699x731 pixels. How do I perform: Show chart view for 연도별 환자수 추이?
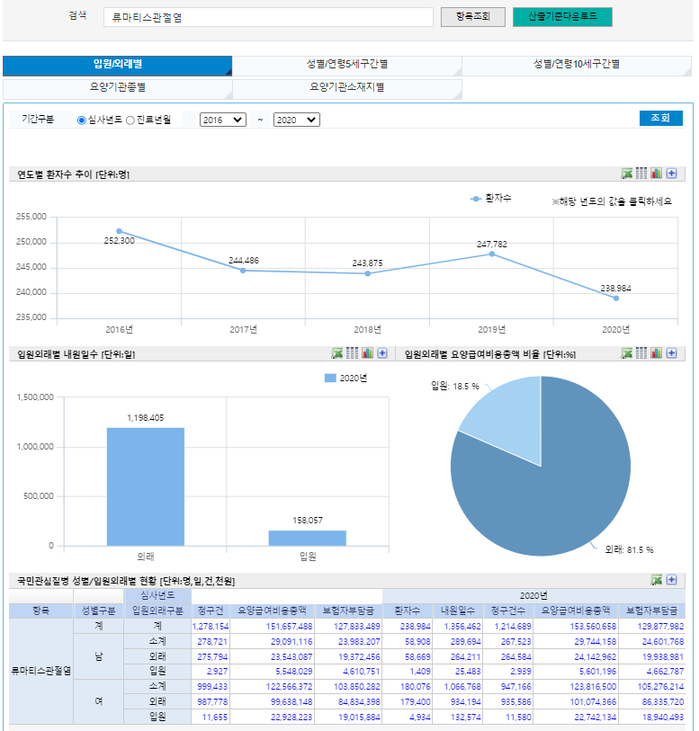click(x=656, y=173)
